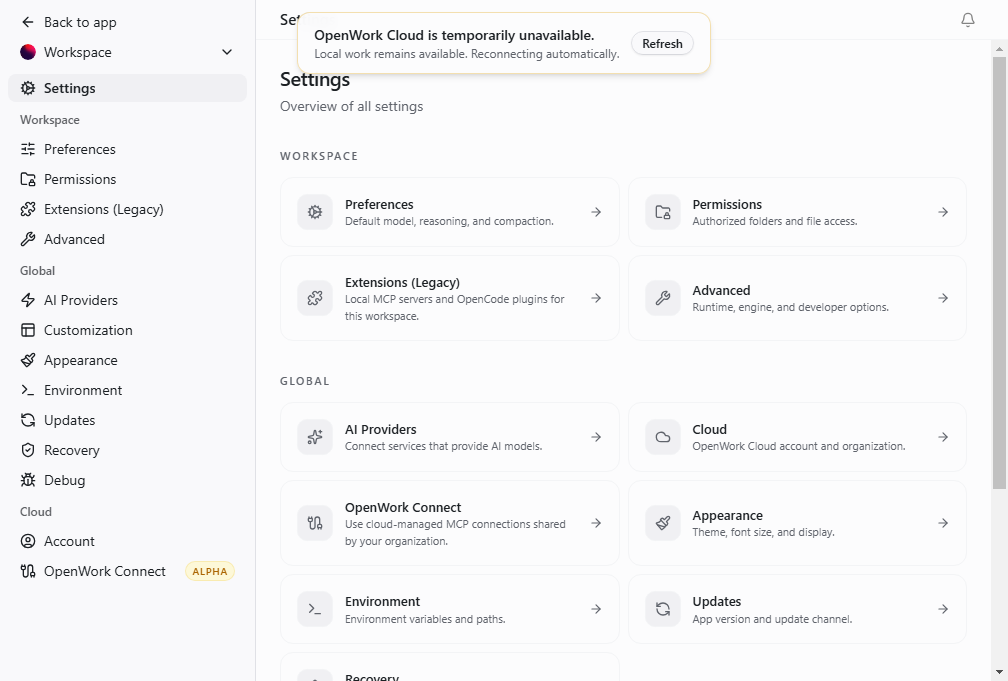Screen dimensions: 1008x681
Task: Click the sliders icon beside sidebar Preferences
Action: pyautogui.click(x=28, y=149)
